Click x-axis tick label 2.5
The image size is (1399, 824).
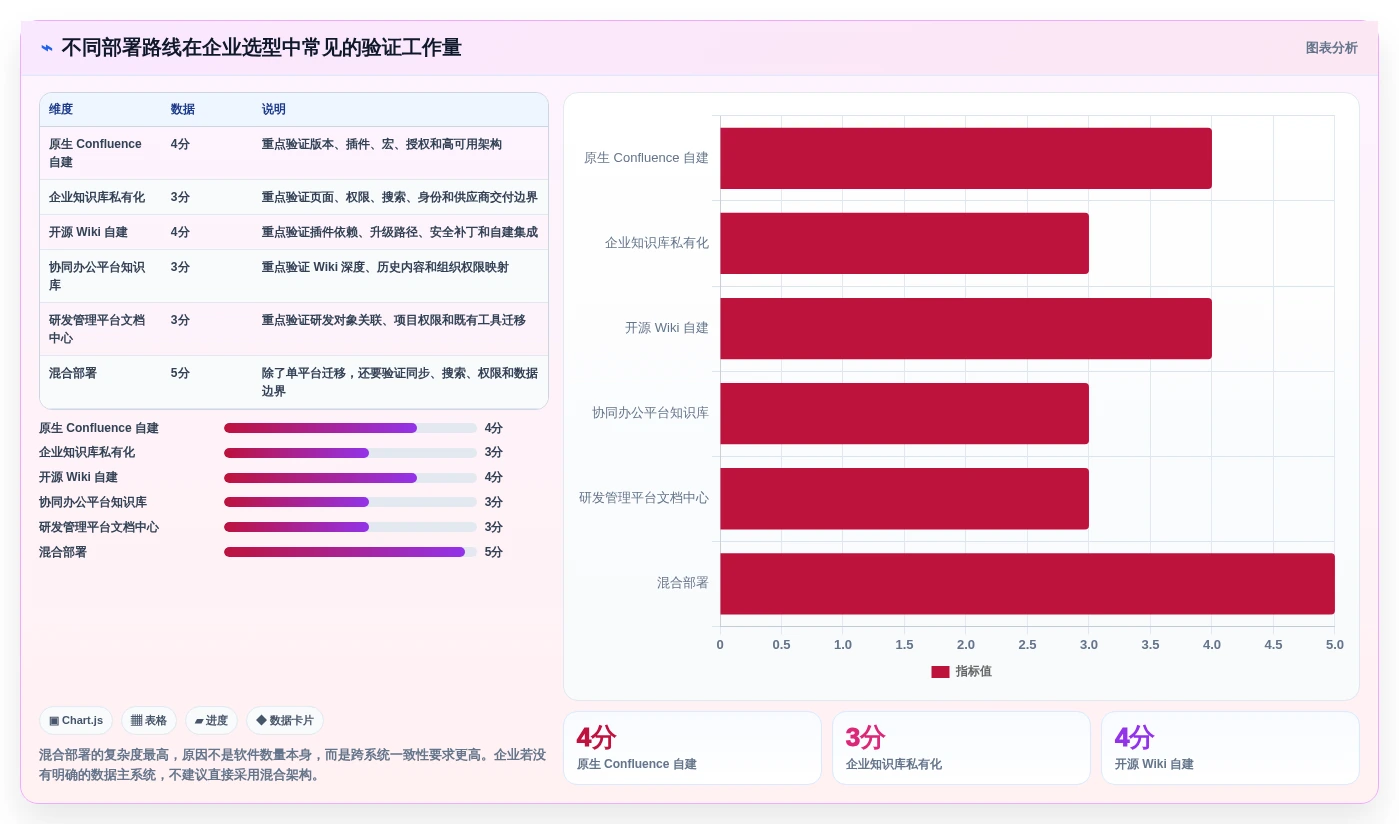[x=1027, y=645]
